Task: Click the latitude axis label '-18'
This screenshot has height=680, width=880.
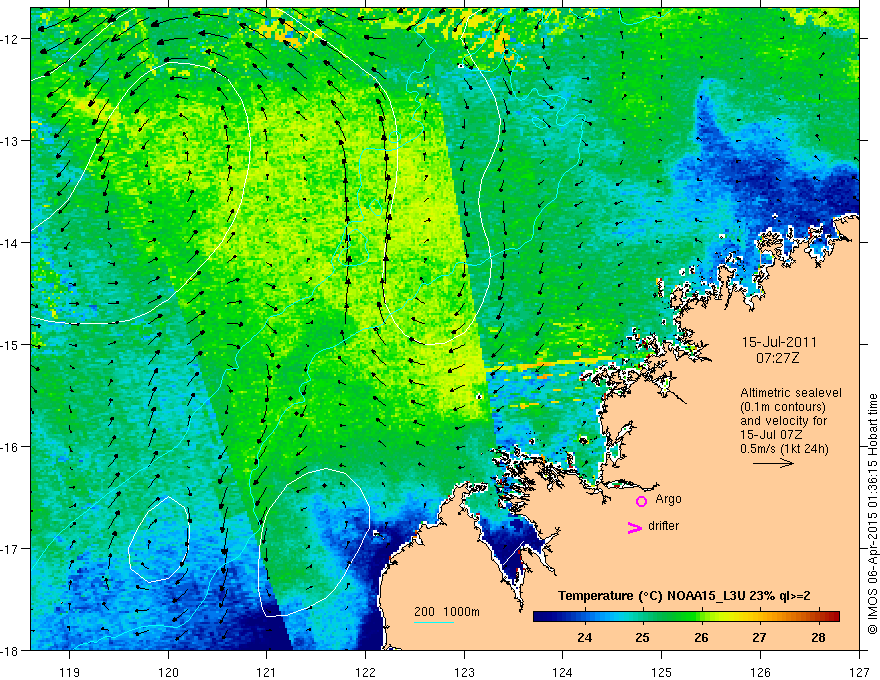Action: (x=10, y=651)
